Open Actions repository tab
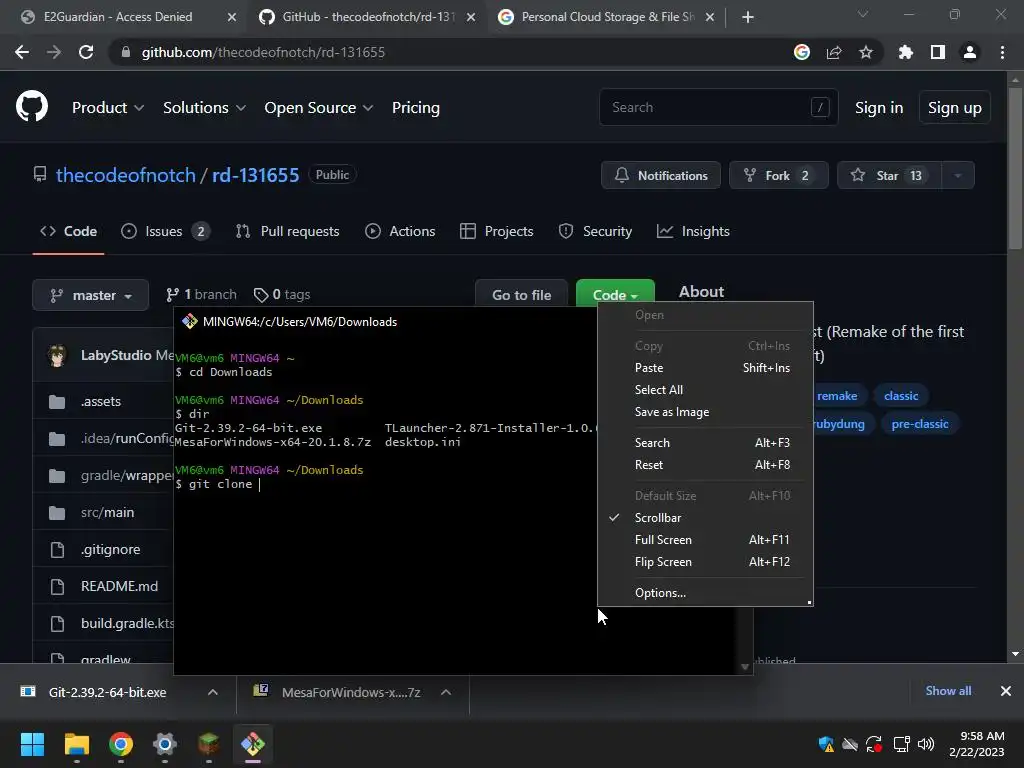The height and width of the screenshot is (768, 1024). click(400, 231)
